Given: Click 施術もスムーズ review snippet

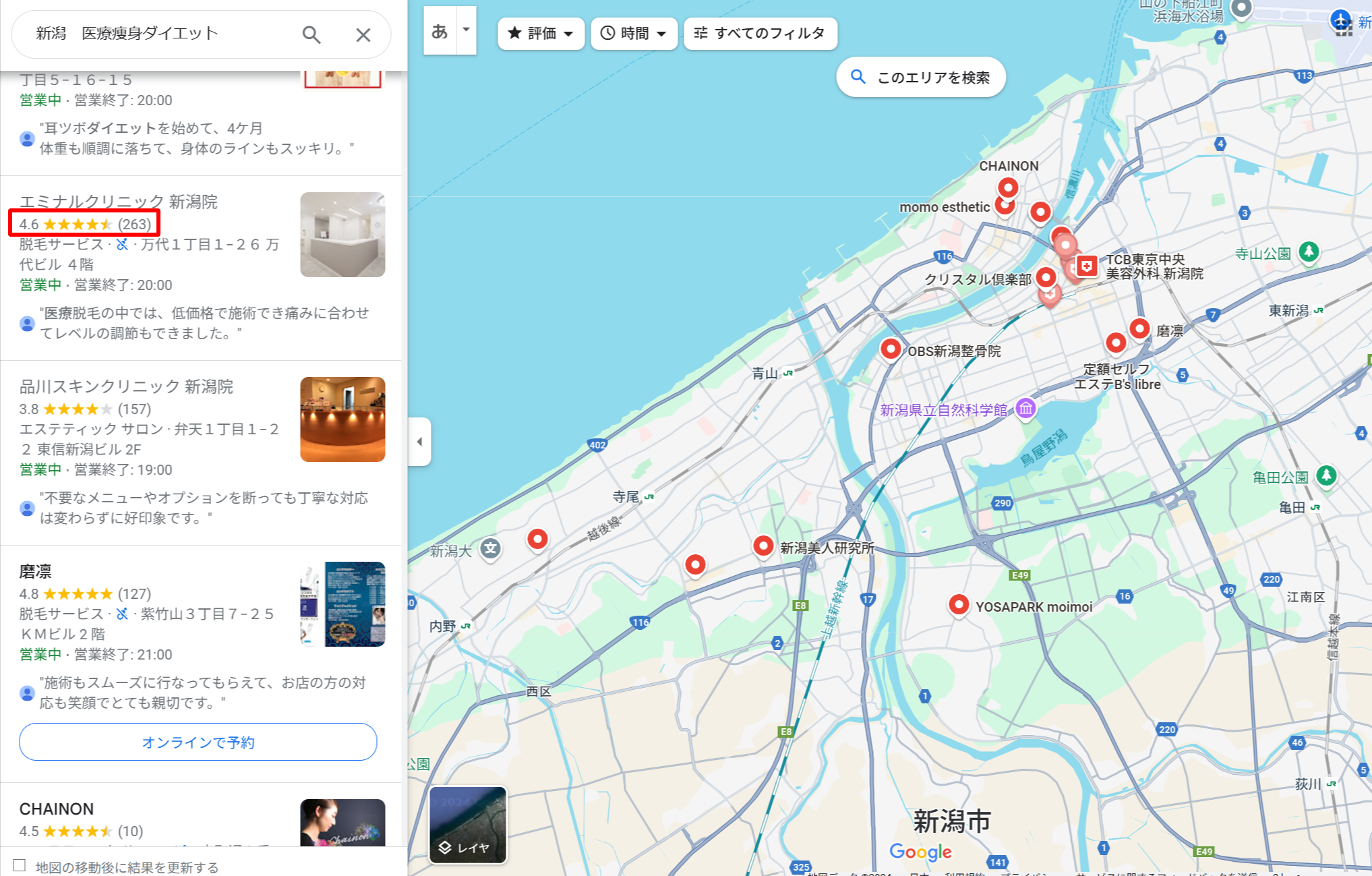Looking at the screenshot, I should point(202,693).
